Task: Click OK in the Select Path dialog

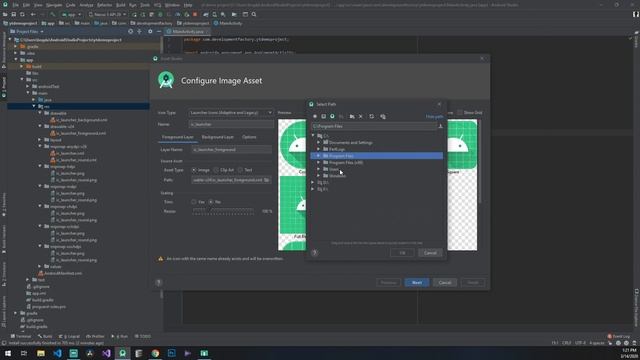Action: [402, 253]
